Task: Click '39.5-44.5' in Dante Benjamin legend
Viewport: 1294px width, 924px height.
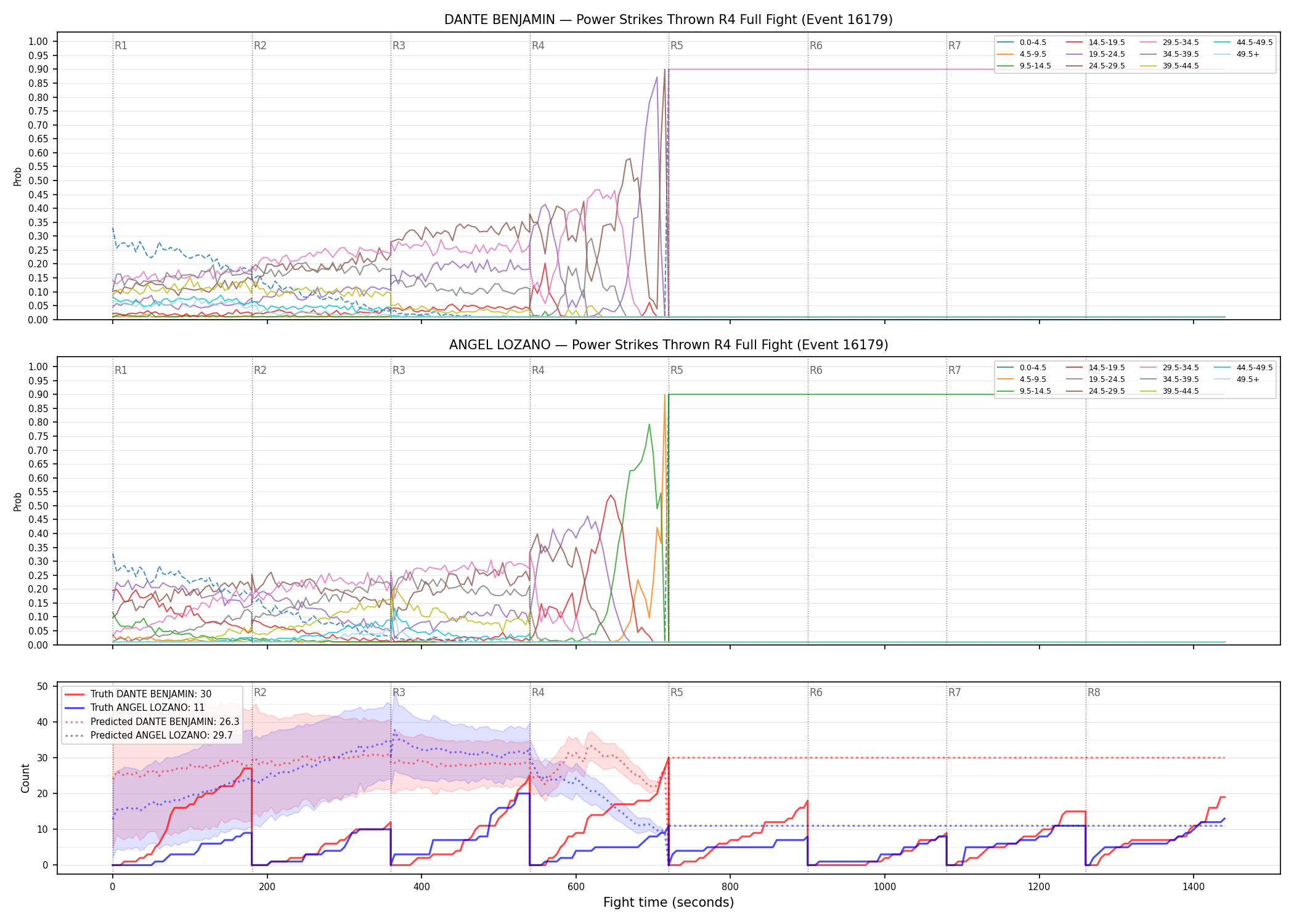Action: coord(1181,66)
